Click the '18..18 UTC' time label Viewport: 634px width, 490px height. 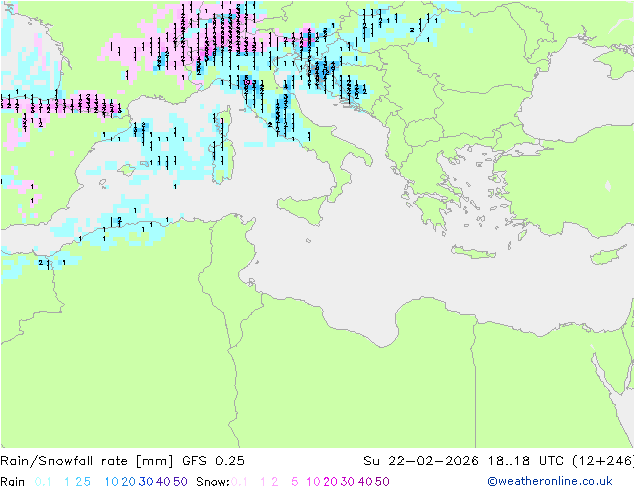pyautogui.click(x=526, y=461)
